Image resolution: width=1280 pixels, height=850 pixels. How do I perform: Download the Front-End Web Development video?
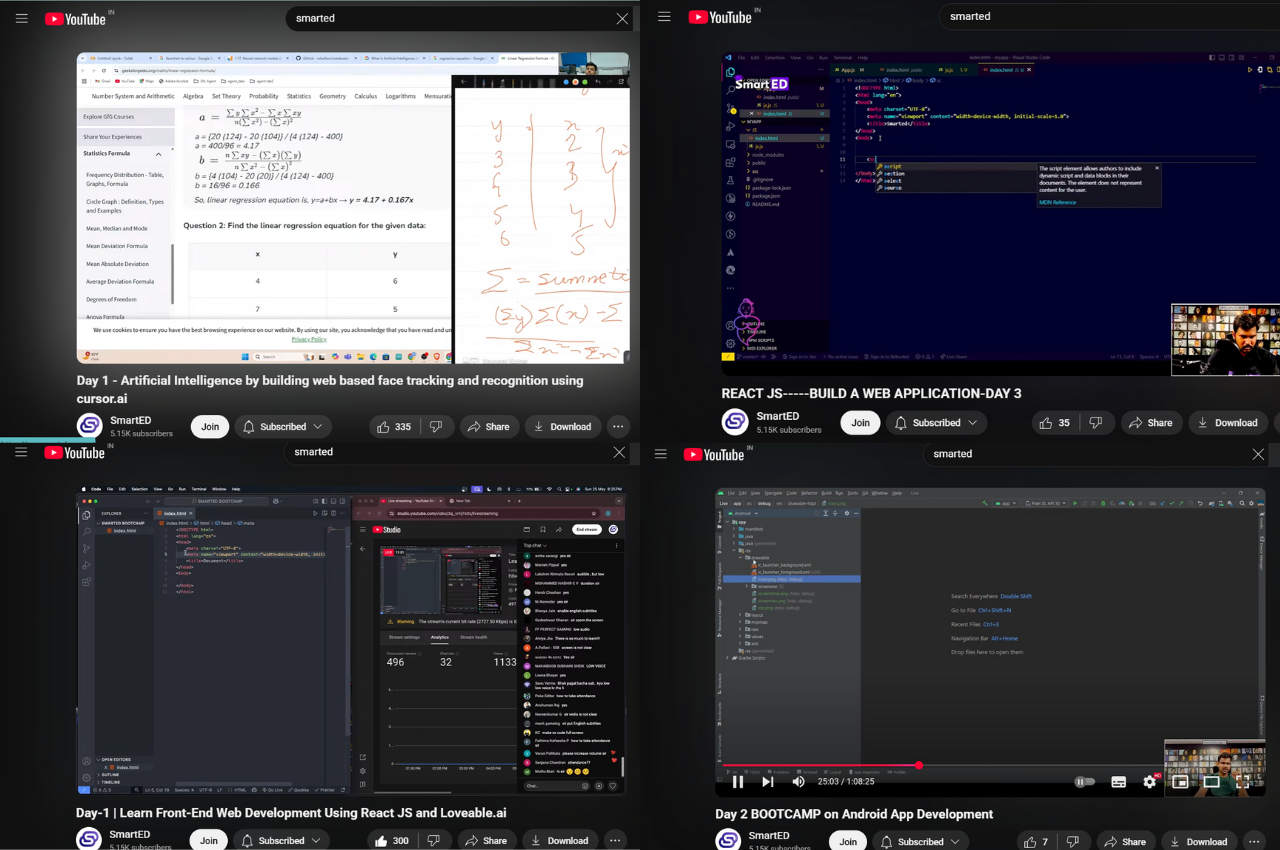(560, 841)
